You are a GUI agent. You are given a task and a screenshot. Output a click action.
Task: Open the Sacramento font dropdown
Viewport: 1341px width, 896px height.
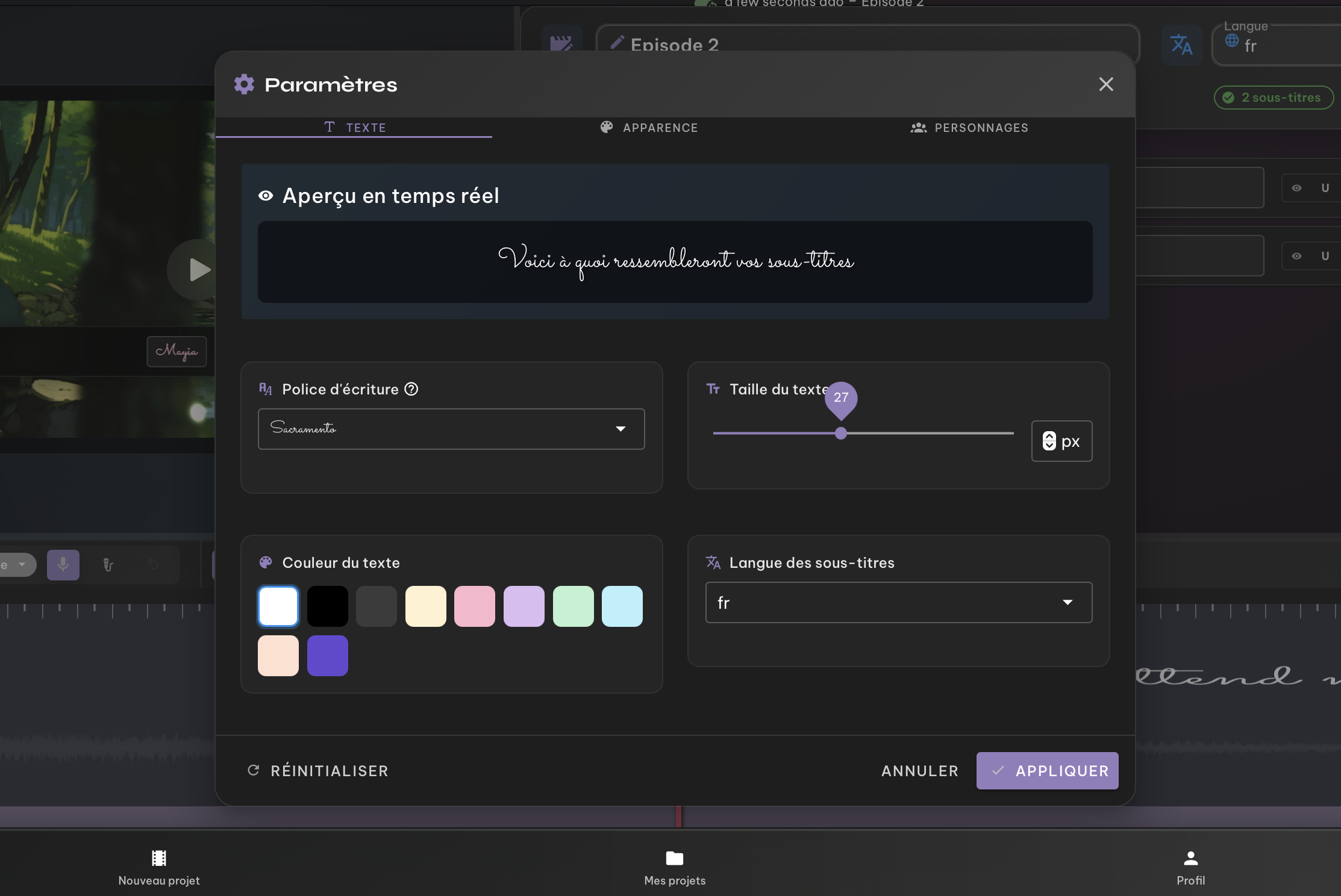coord(451,429)
